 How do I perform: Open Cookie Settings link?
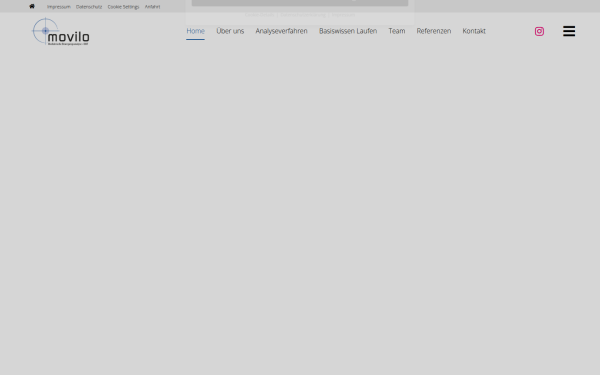pos(123,7)
